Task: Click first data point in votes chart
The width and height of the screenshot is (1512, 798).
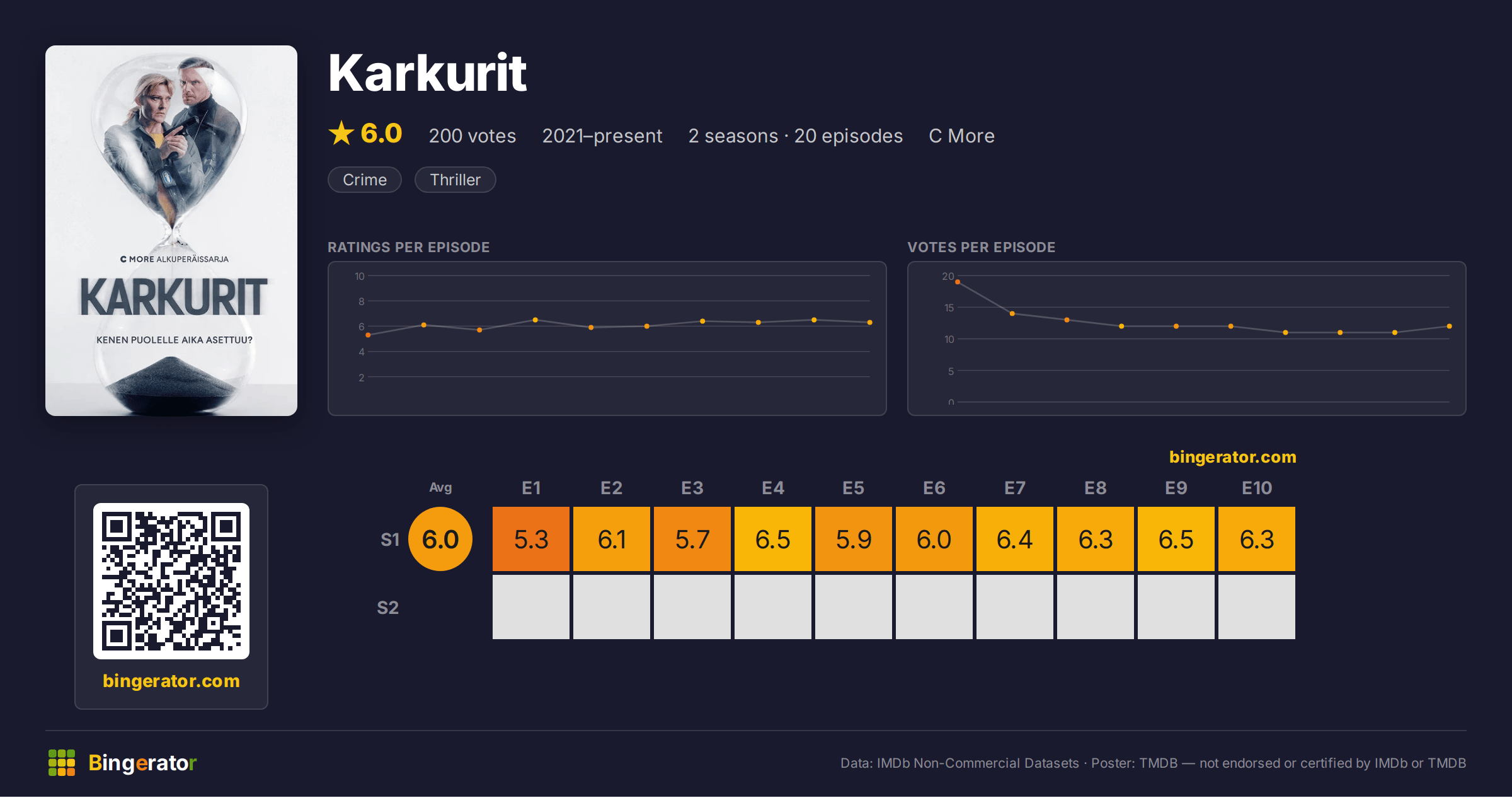Action: [x=958, y=282]
